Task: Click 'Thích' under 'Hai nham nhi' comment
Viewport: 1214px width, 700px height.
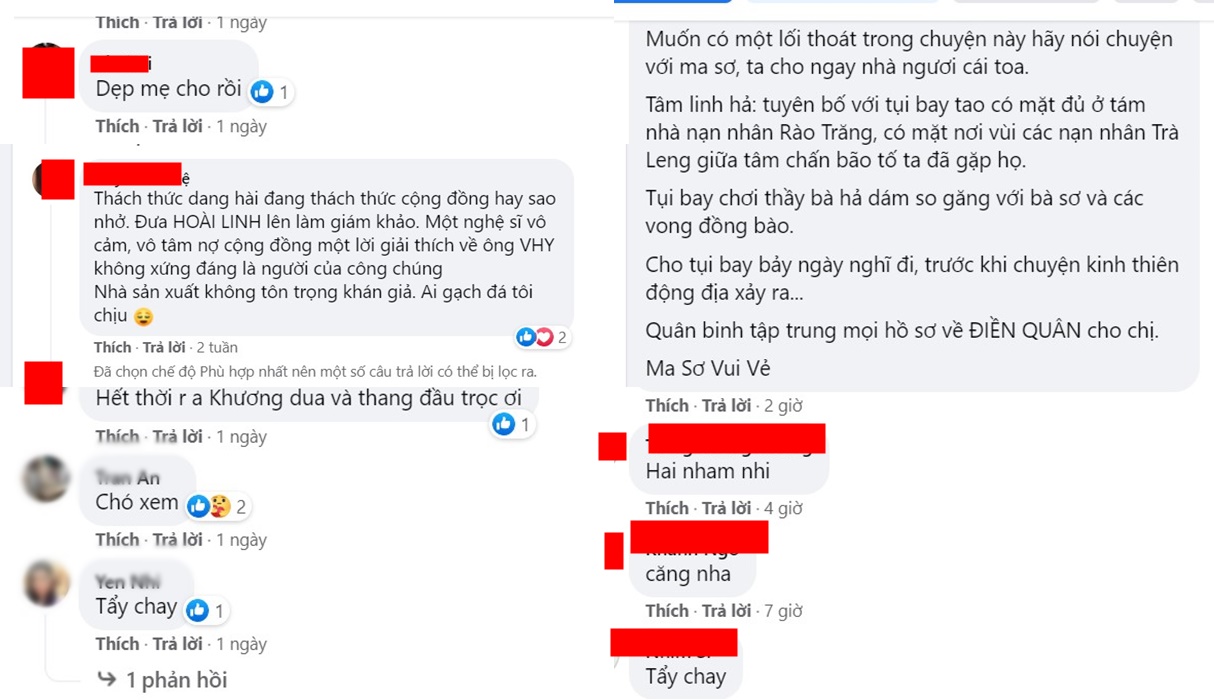Action: [667, 508]
